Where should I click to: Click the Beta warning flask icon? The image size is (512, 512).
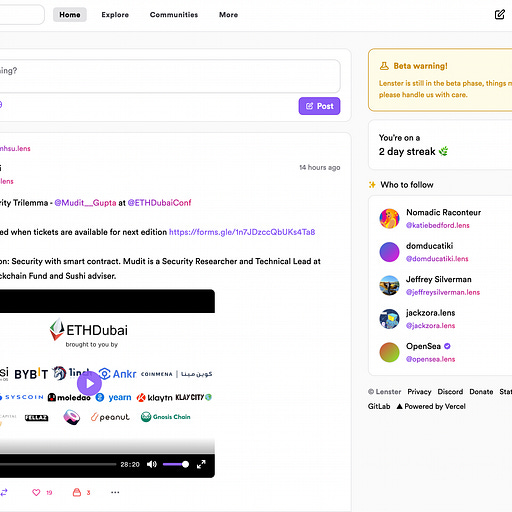[384, 66]
